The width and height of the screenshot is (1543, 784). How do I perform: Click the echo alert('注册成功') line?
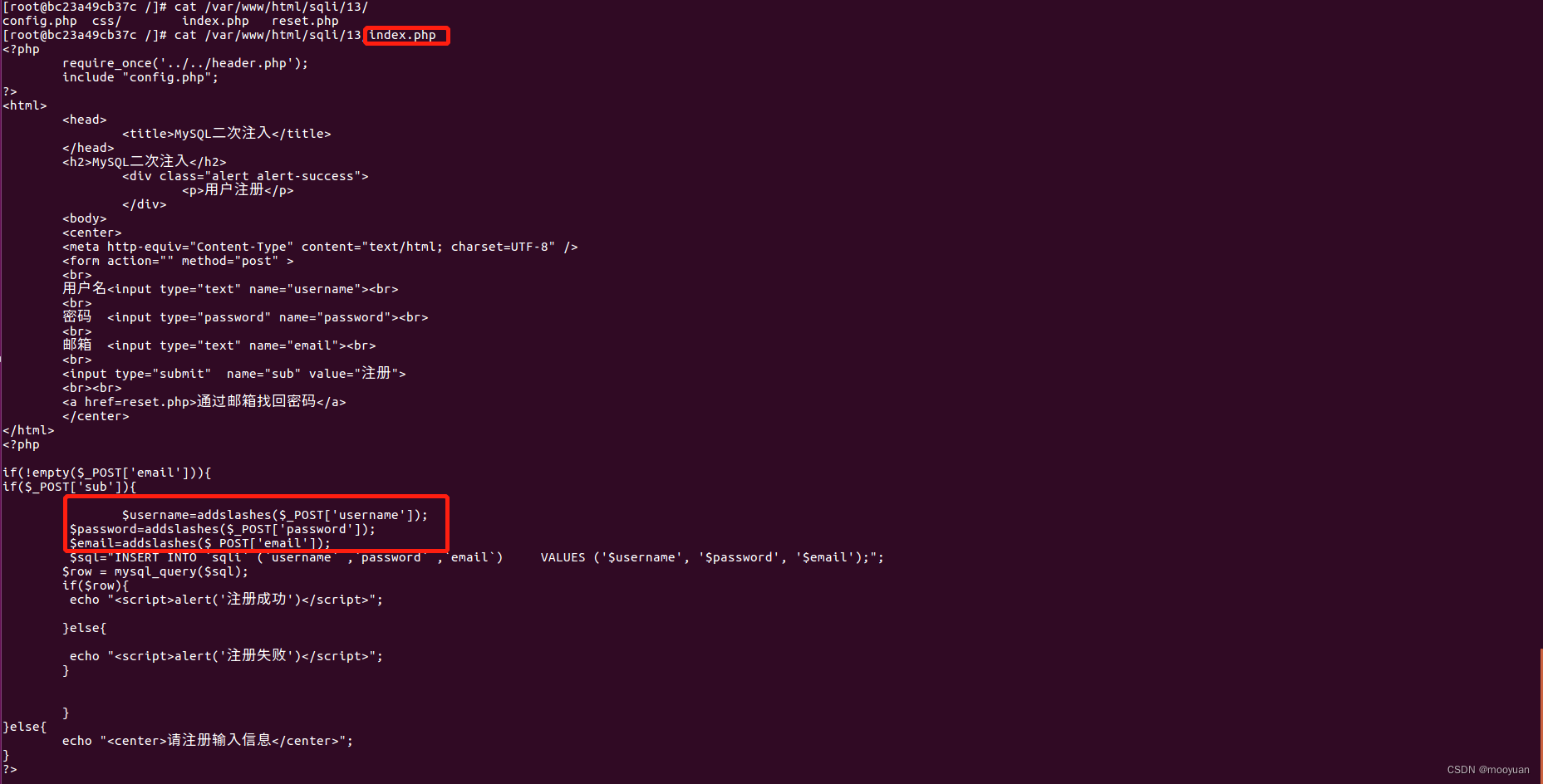point(227,600)
